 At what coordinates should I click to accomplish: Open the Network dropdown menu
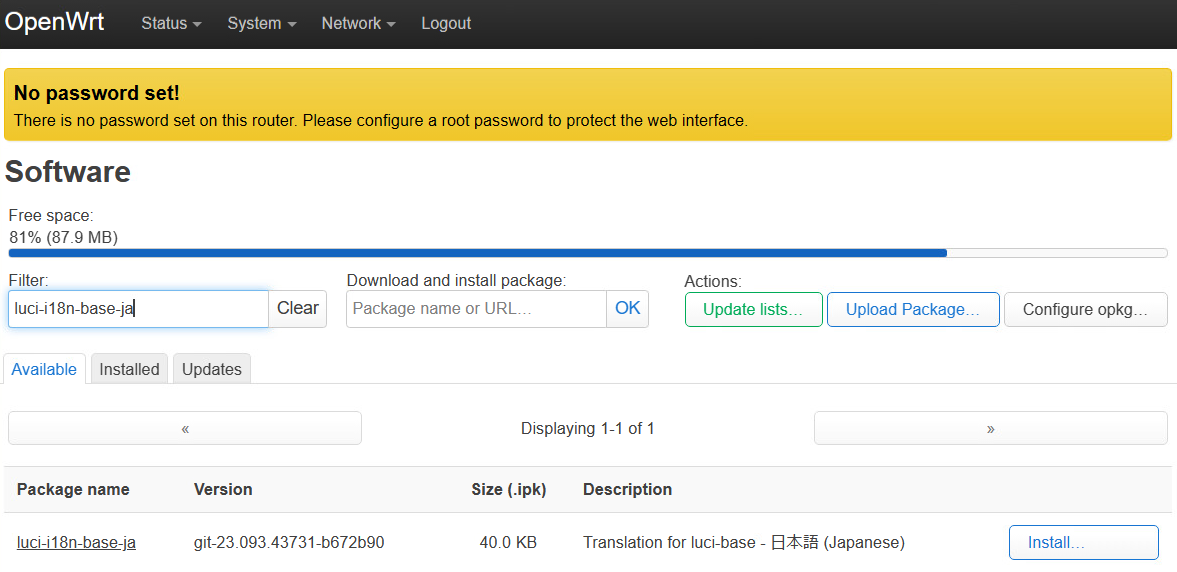pos(358,23)
